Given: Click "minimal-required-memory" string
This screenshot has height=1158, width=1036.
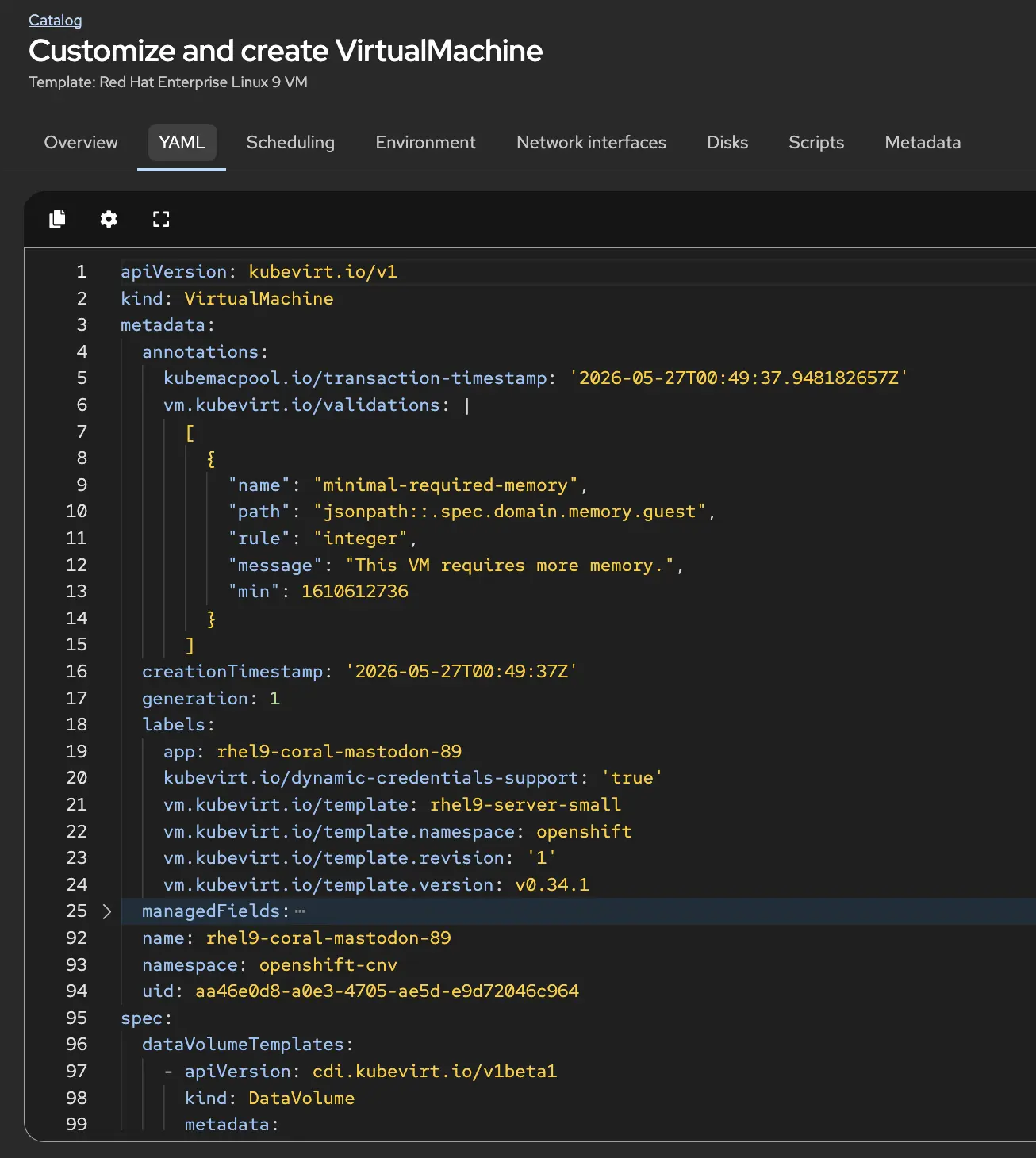Looking at the screenshot, I should 445,485.
